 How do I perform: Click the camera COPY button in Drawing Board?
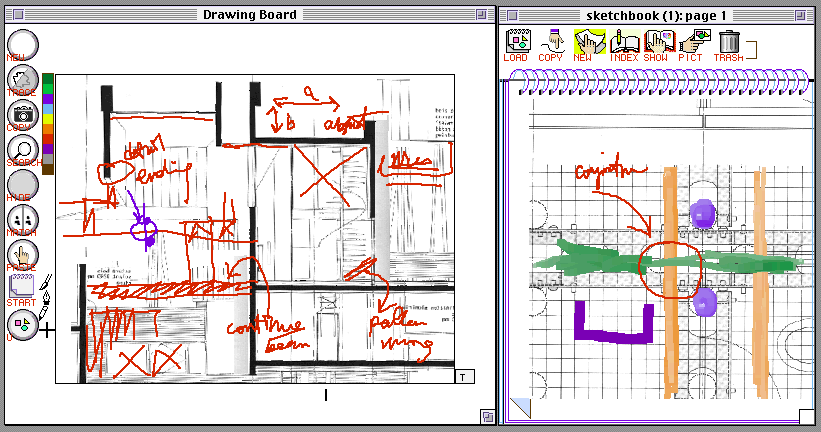click(x=23, y=115)
